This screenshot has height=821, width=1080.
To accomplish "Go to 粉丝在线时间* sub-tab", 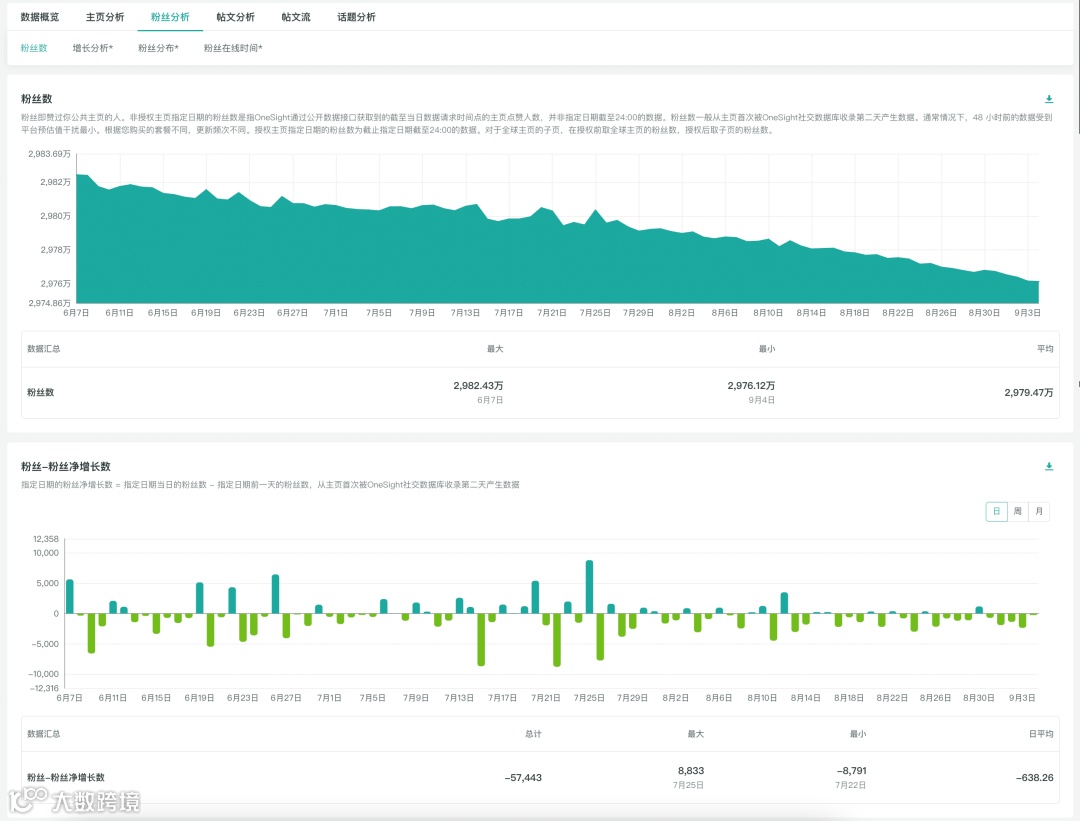I will click(x=233, y=48).
